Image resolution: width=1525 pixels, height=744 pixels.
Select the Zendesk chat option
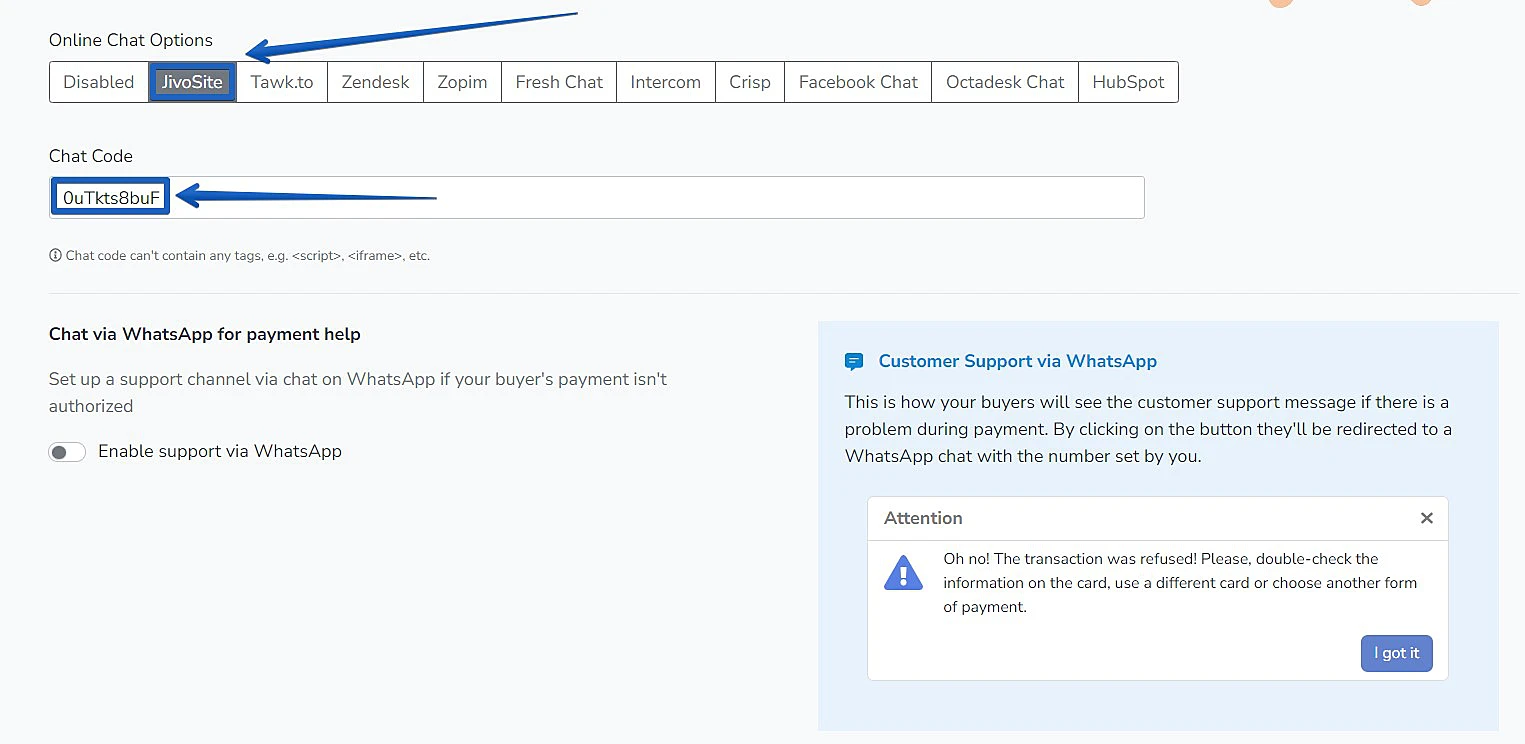pyautogui.click(x=375, y=82)
